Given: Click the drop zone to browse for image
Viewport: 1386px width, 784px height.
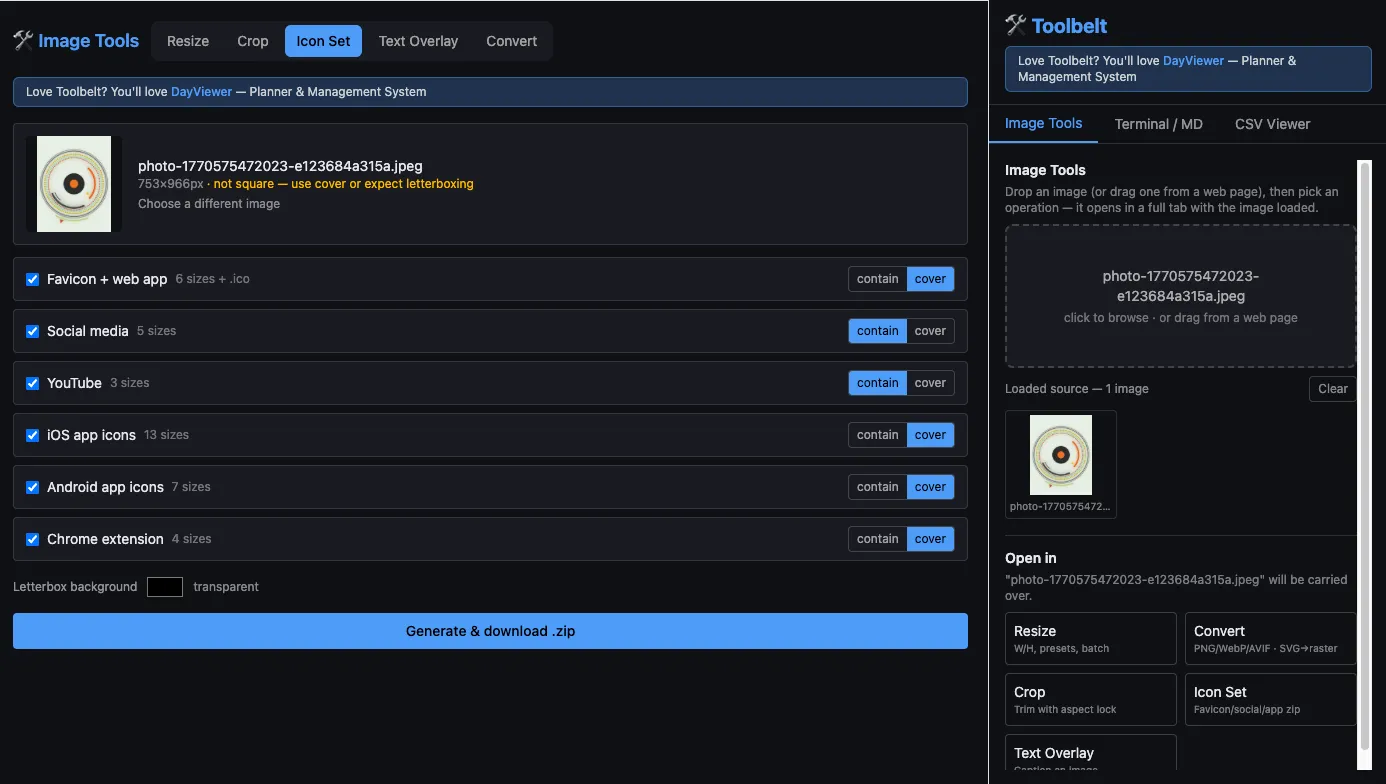Looking at the screenshot, I should [x=1180, y=296].
